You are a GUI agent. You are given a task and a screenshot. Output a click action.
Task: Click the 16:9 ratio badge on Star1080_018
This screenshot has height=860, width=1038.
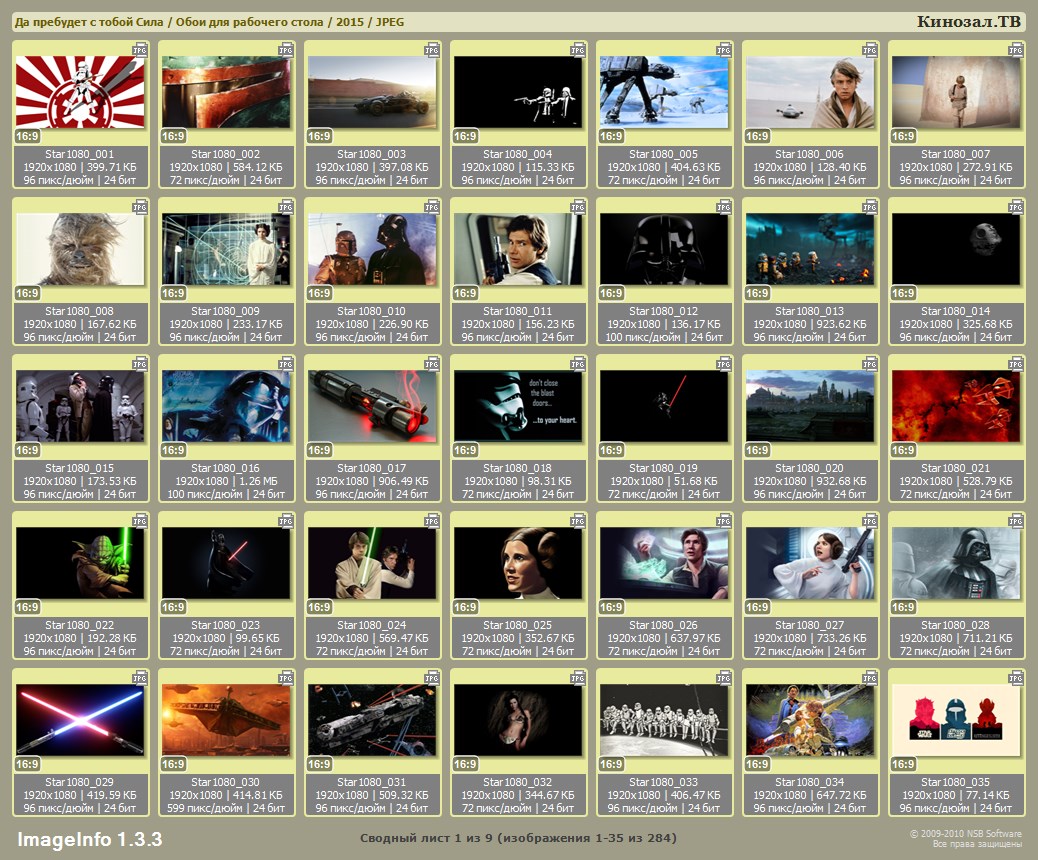click(465, 450)
